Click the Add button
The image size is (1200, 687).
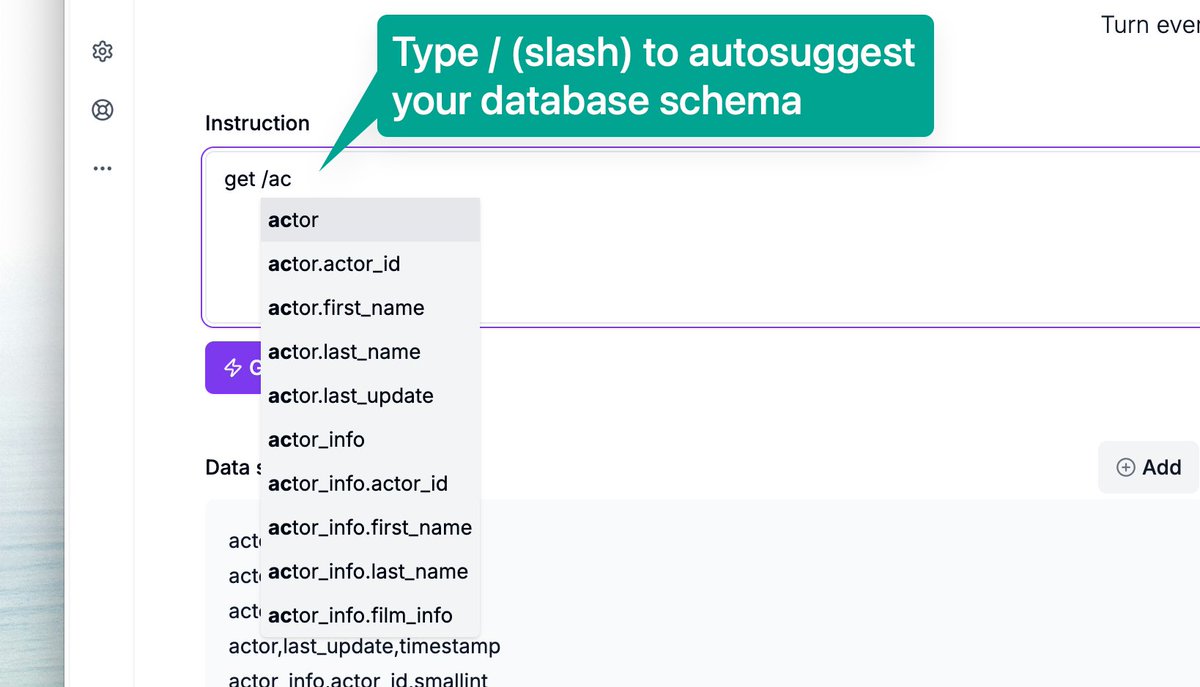[1148, 467]
